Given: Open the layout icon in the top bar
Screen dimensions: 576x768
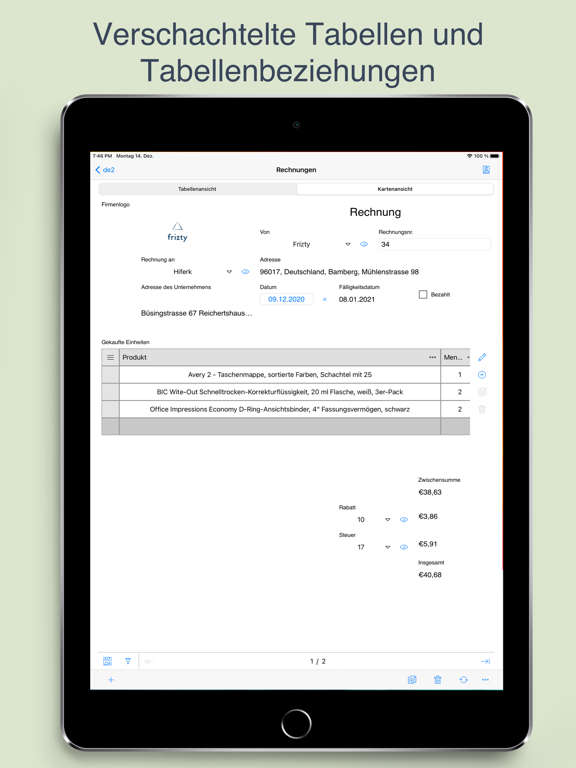Looking at the screenshot, I should [x=486, y=169].
